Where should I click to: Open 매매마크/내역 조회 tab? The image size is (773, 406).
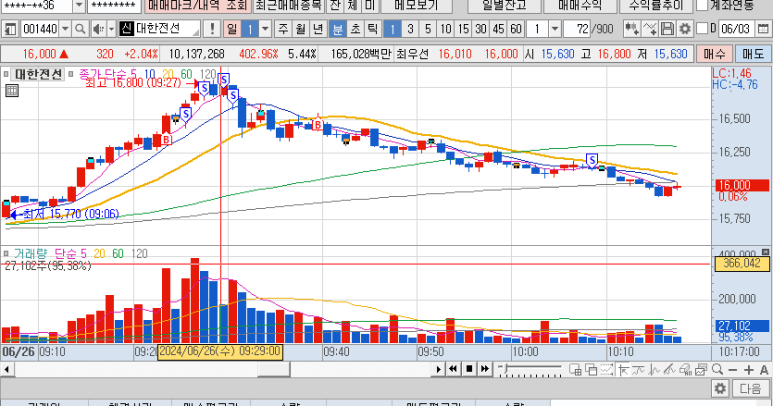pos(198,5)
